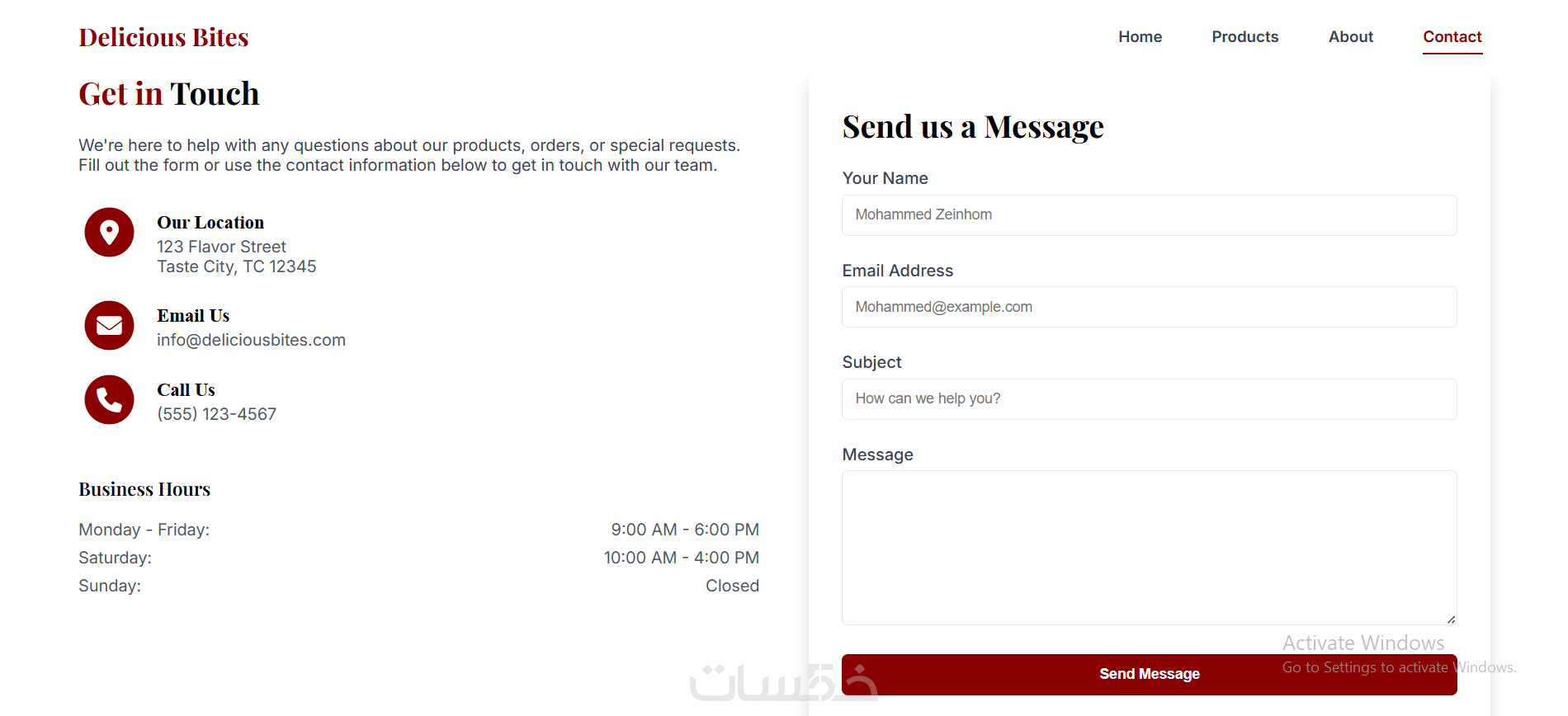This screenshot has width=1568, height=716.
Task: Click into the Subject field
Action: pyautogui.click(x=1149, y=398)
